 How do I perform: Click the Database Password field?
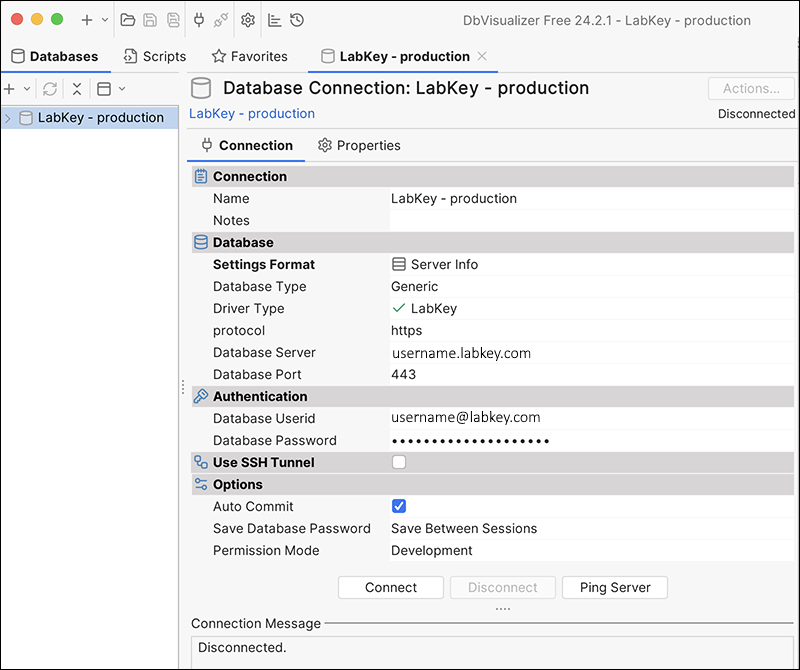coord(591,440)
